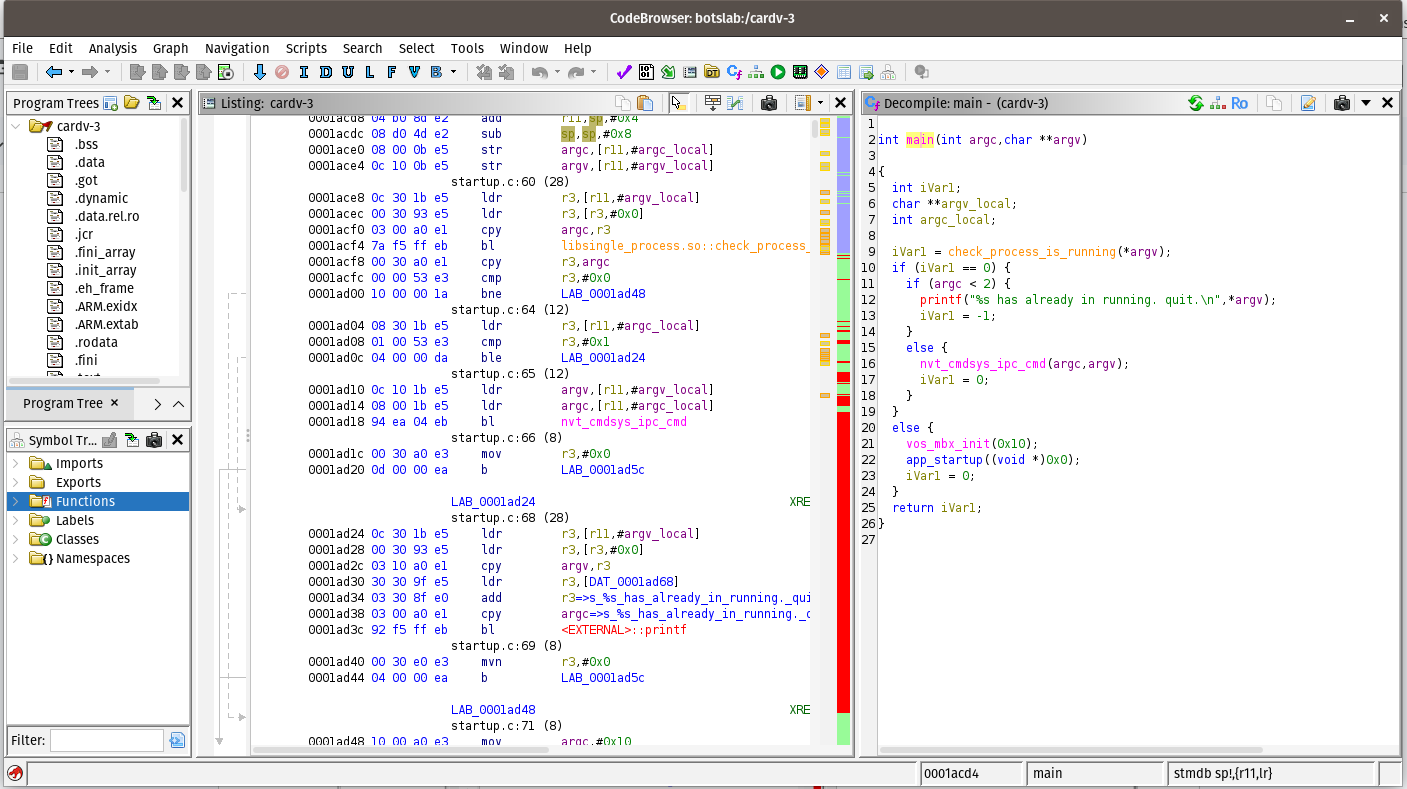Take a snapshot of the Decompile view
Viewport: 1407px width, 789px height.
1342,103
